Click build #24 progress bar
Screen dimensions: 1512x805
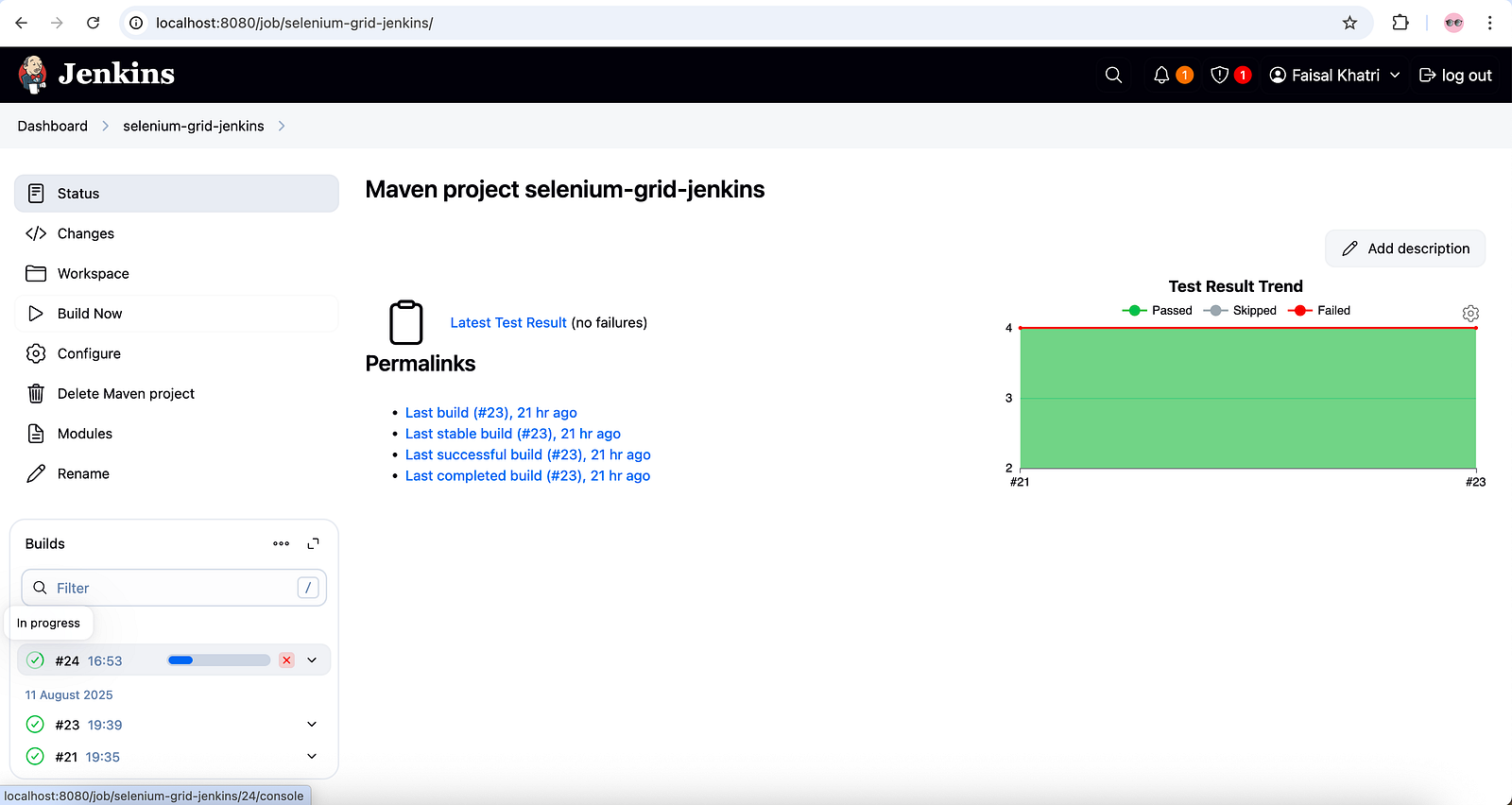point(219,660)
